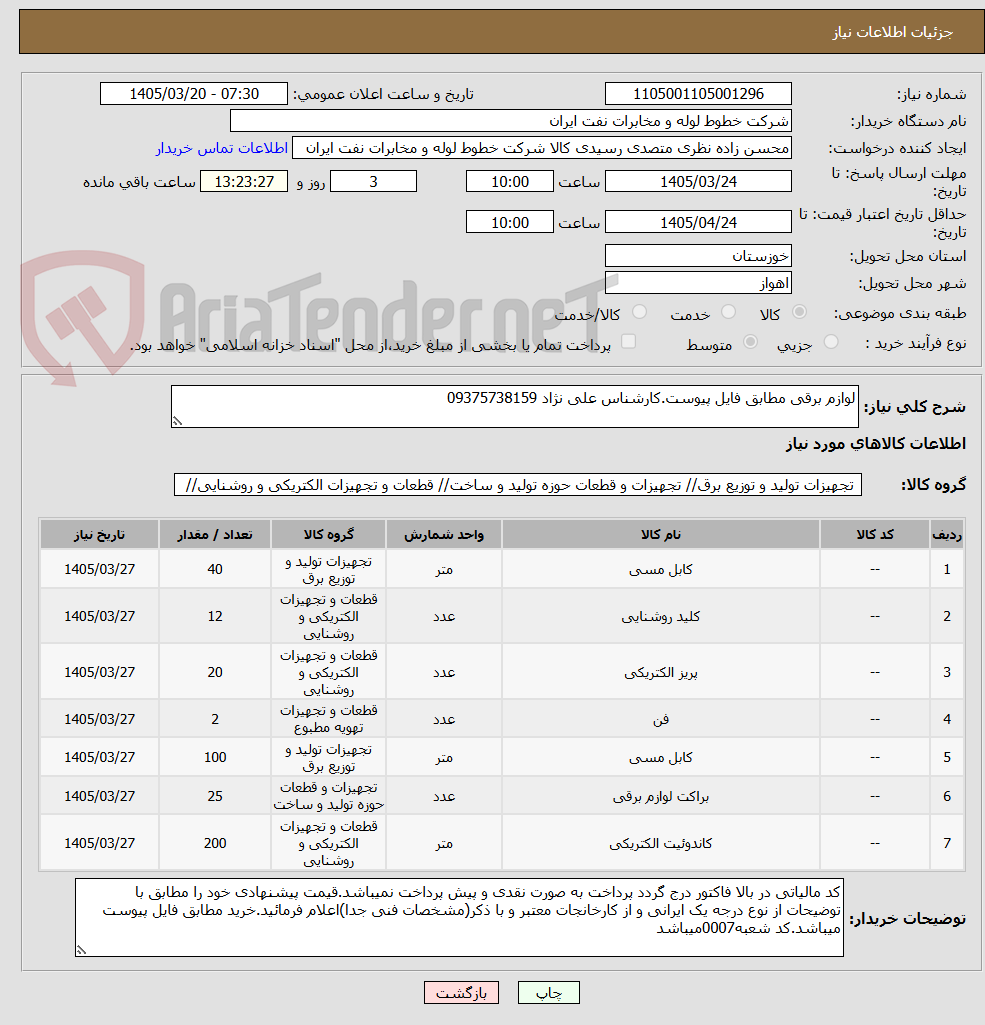The image size is (985, 1025).
Task: Click کابل مسی item name in row 1
Action: pos(660,569)
